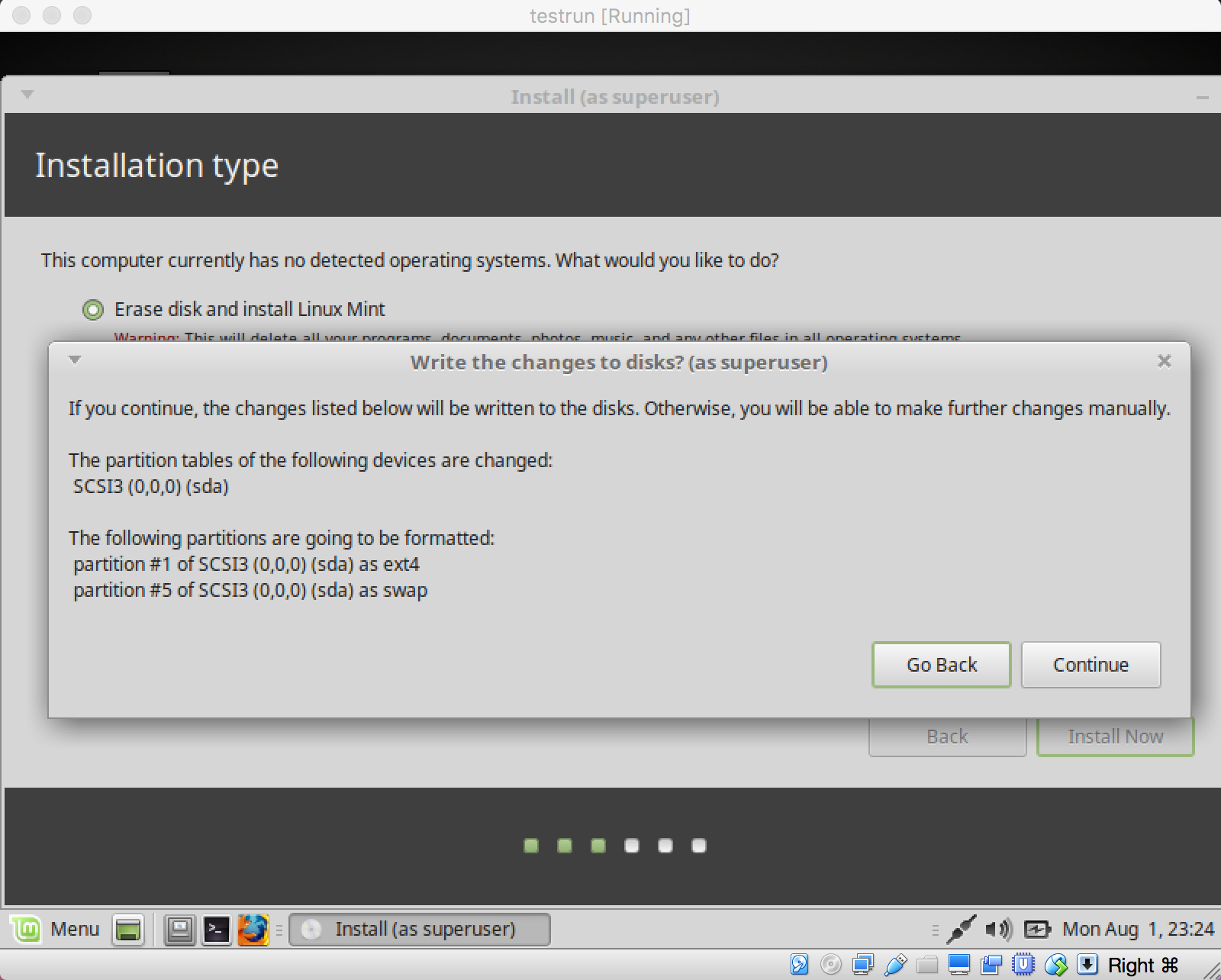The height and width of the screenshot is (980, 1221).
Task: Open the Linux Mint Menu
Action: (x=56, y=929)
